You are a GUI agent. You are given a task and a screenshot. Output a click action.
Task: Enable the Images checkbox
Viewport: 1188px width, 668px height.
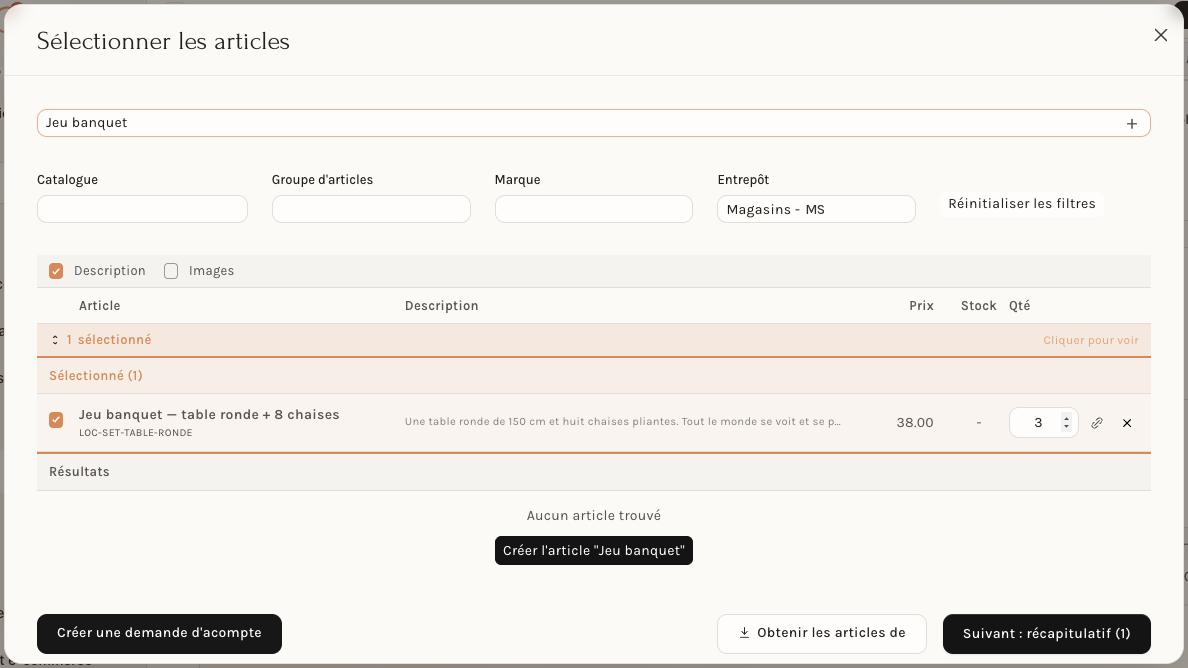coord(171,271)
